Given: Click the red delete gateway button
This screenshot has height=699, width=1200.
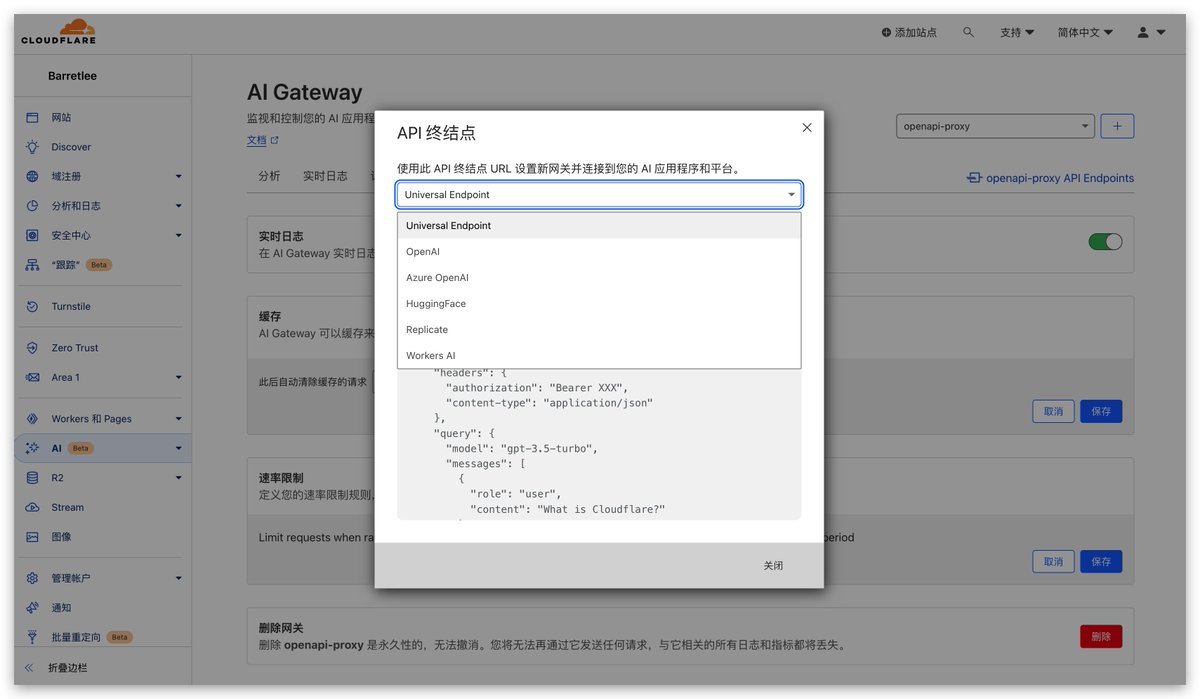Looking at the screenshot, I should tap(1100, 636).
